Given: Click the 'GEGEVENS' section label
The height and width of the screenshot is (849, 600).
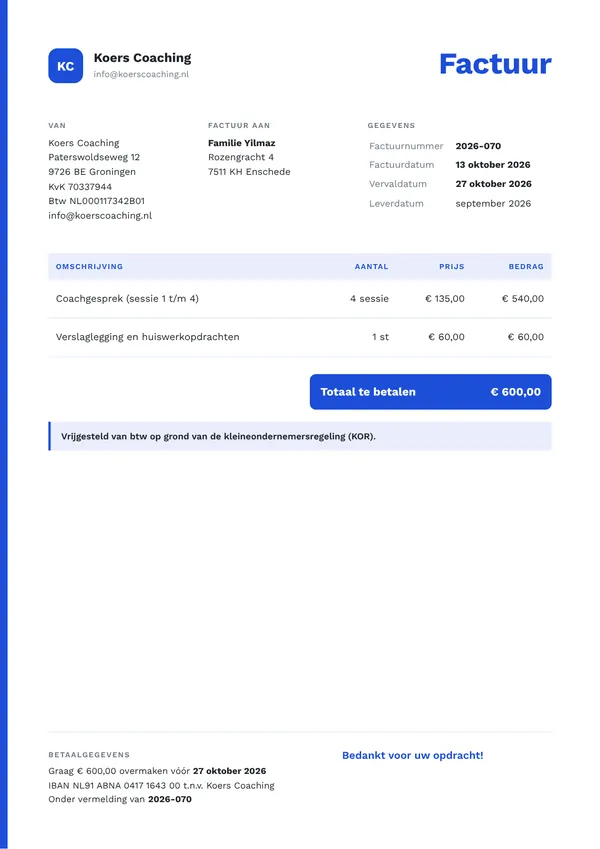Looking at the screenshot, I should 391,125.
